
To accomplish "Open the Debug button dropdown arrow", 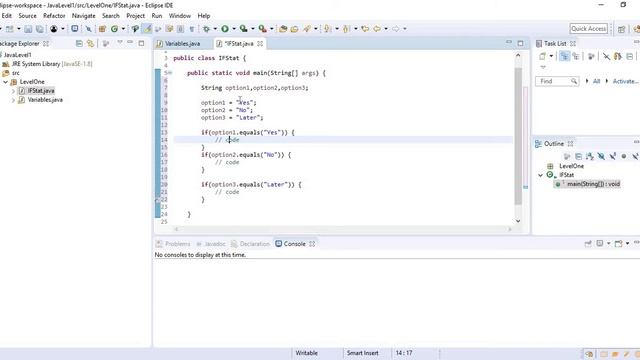I will (215, 29).
